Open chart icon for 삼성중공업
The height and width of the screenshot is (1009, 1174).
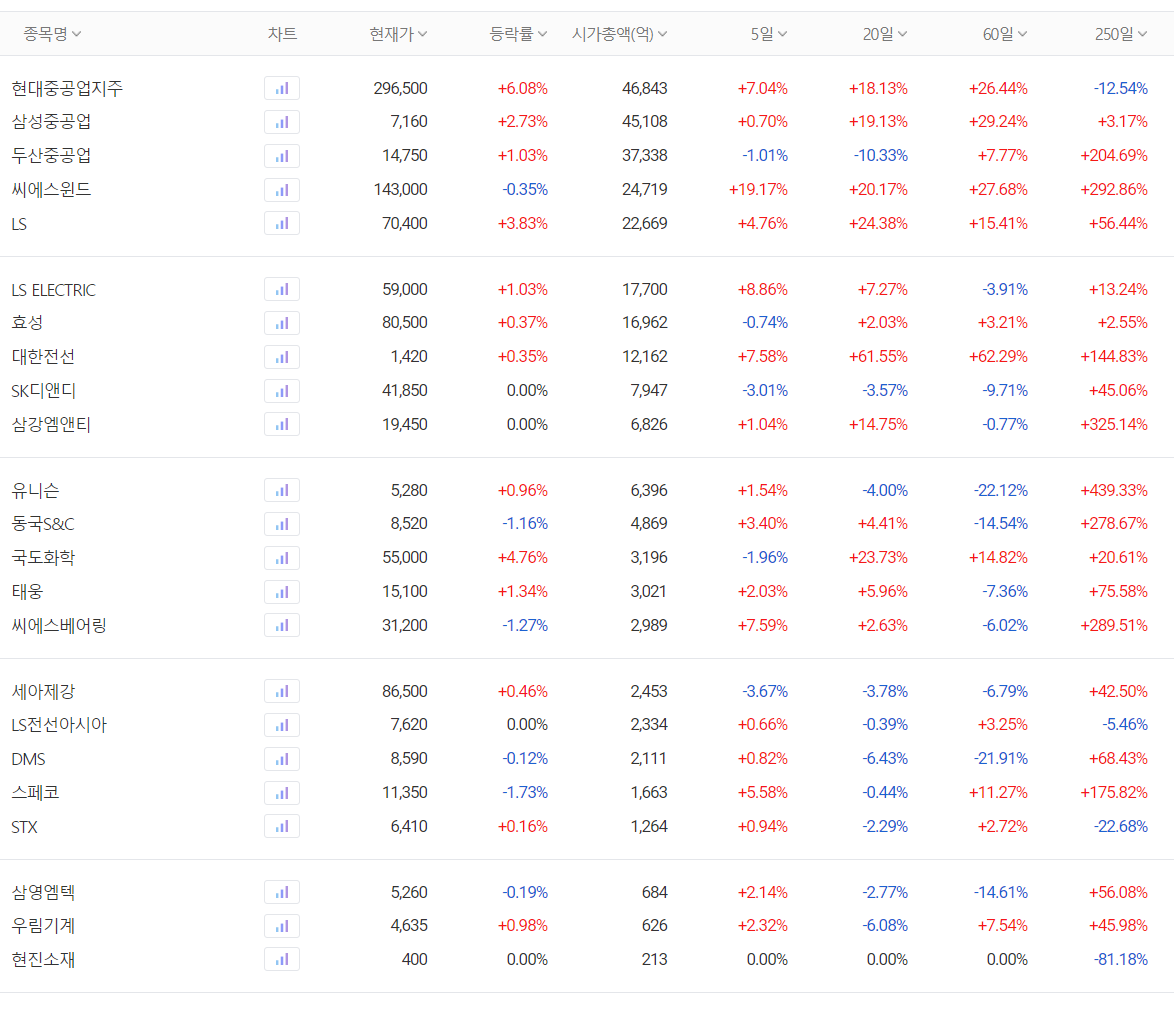click(282, 122)
